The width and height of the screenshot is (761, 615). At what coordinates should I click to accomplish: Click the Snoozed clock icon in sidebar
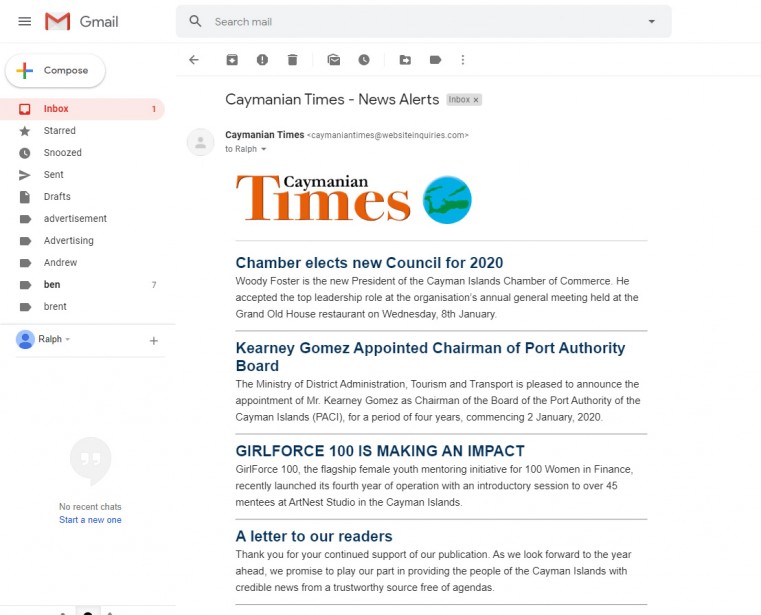click(x=25, y=153)
